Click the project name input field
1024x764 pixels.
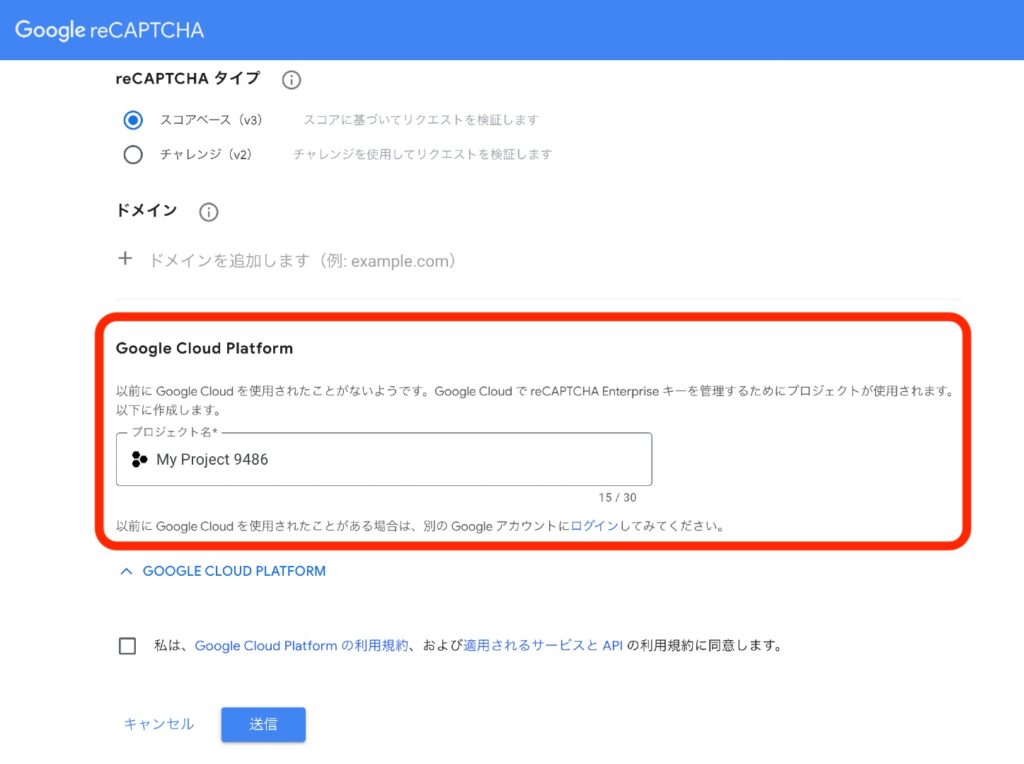pos(384,459)
